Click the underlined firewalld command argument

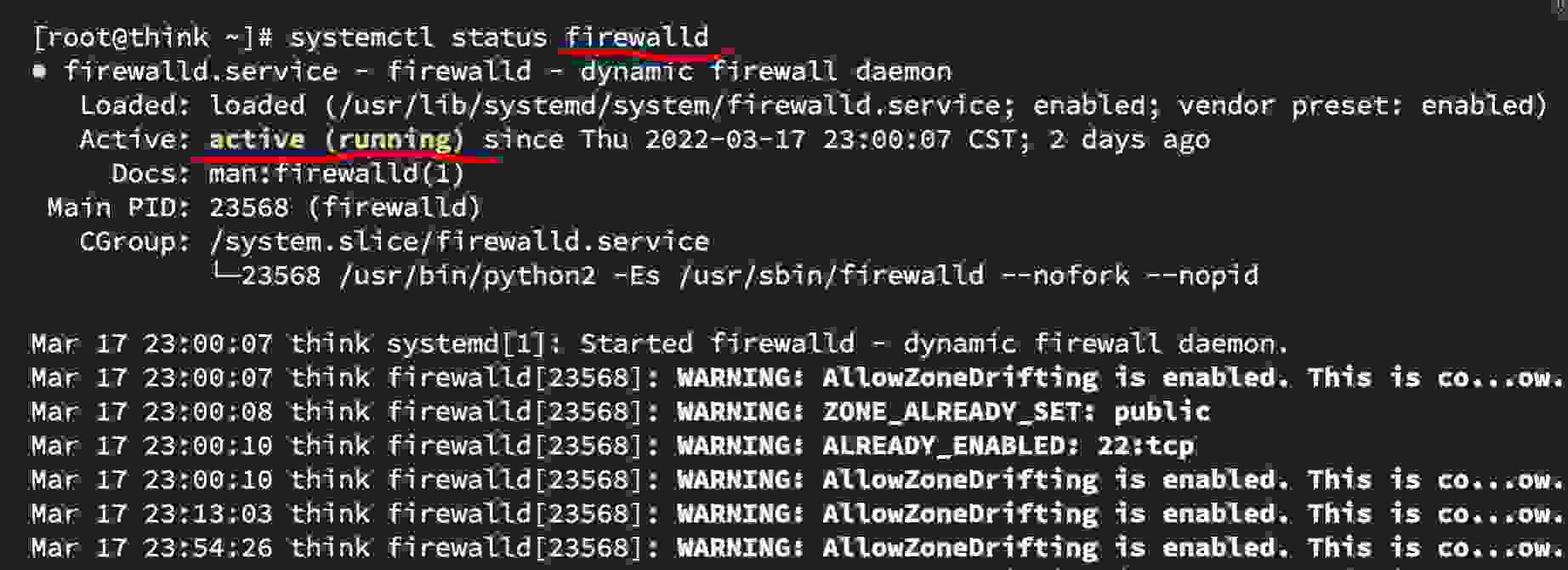tap(637, 37)
